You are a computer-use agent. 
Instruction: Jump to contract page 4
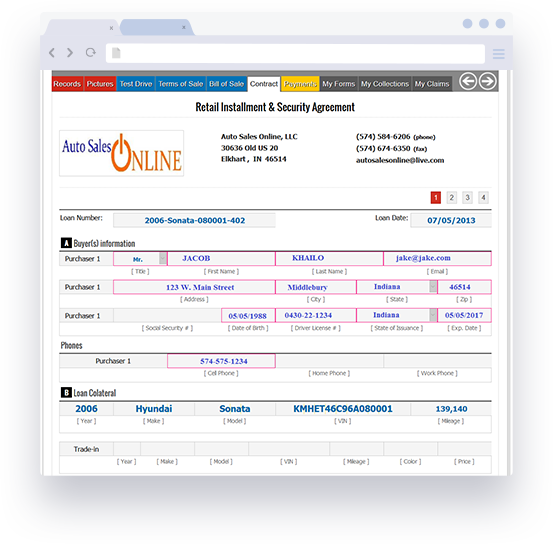[483, 198]
